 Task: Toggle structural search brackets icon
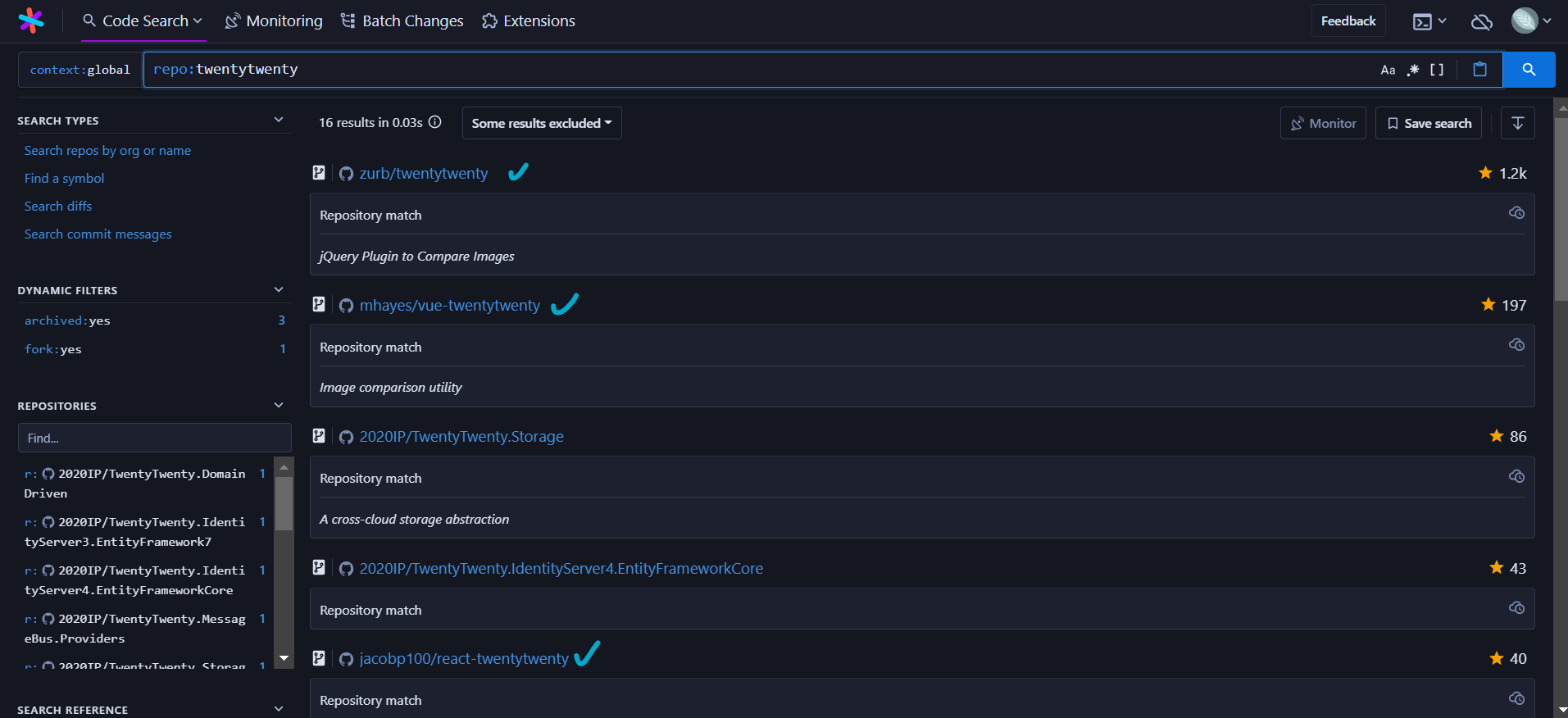coord(1437,70)
